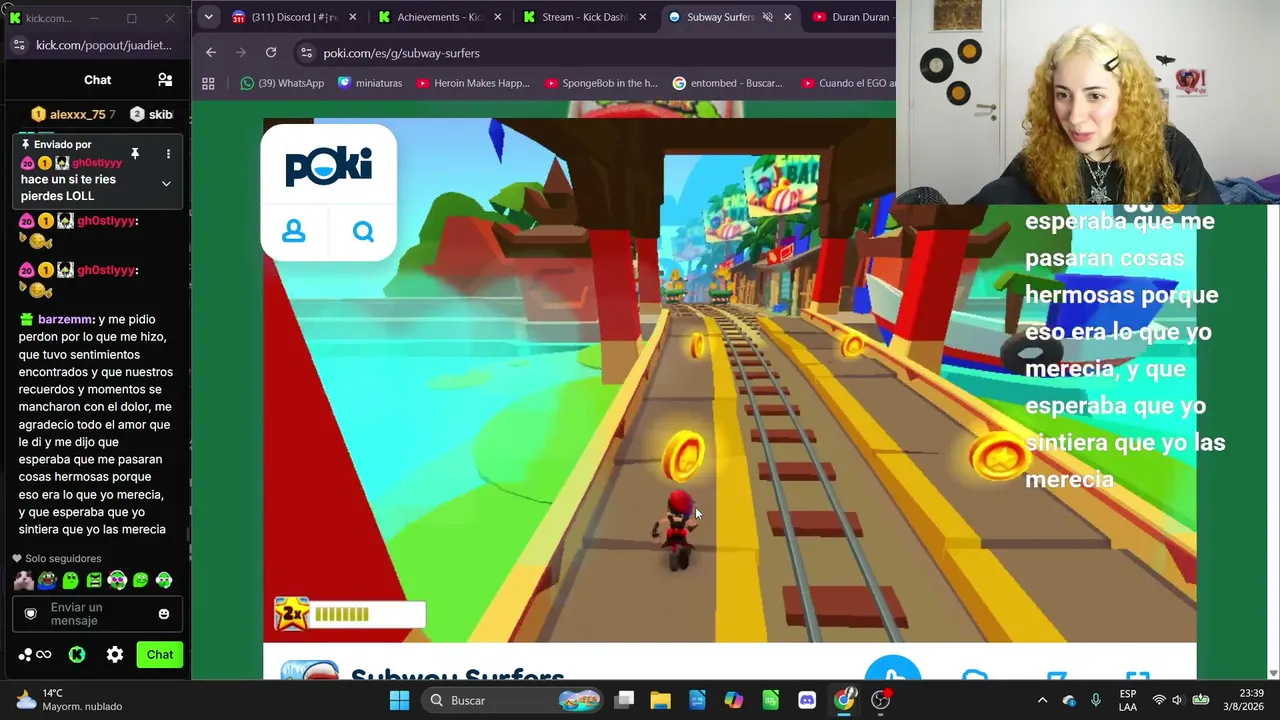View site information for poki.com
The image size is (1280, 720).
(306, 53)
